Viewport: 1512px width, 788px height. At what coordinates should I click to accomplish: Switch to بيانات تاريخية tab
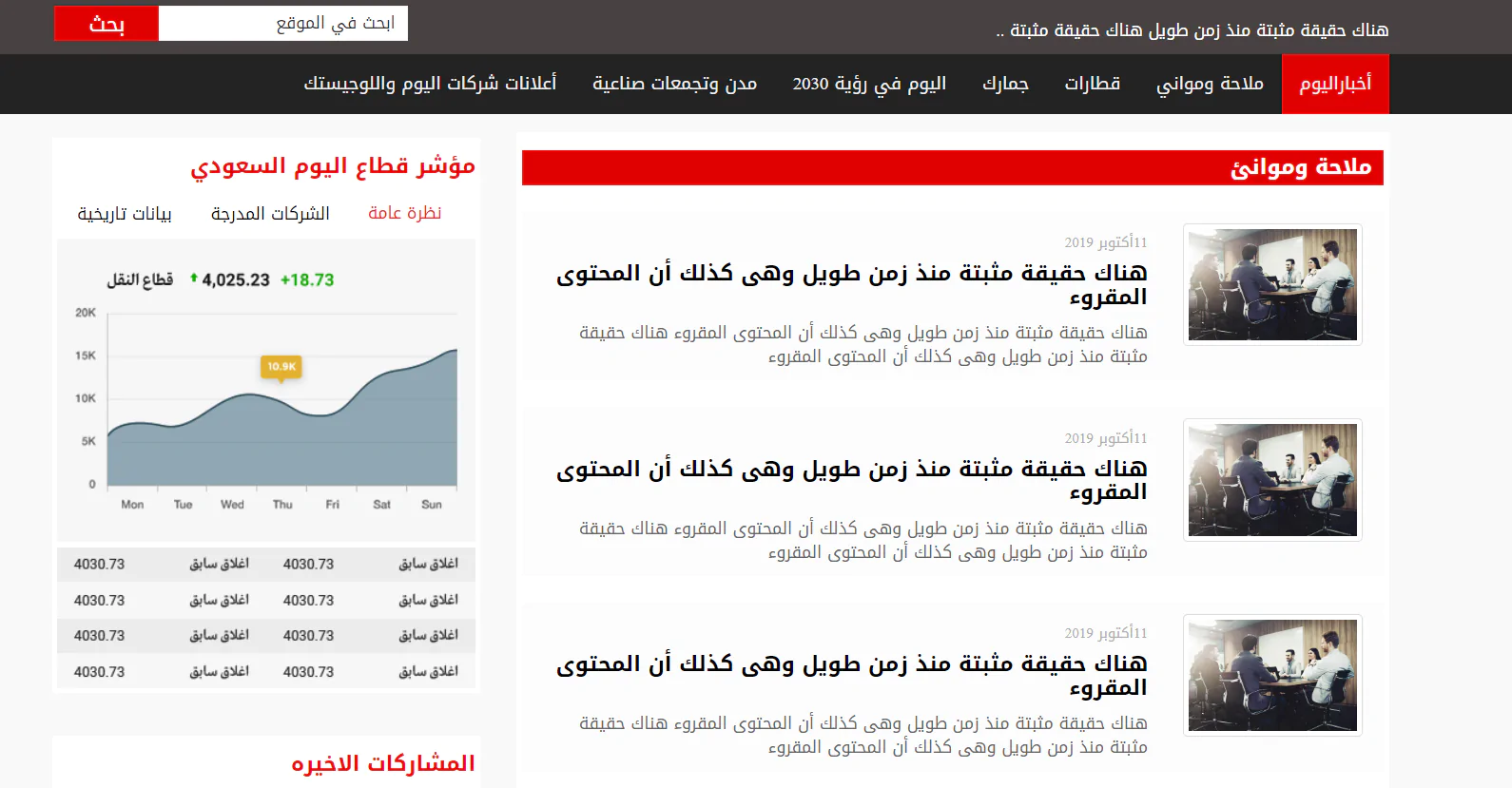click(x=125, y=214)
